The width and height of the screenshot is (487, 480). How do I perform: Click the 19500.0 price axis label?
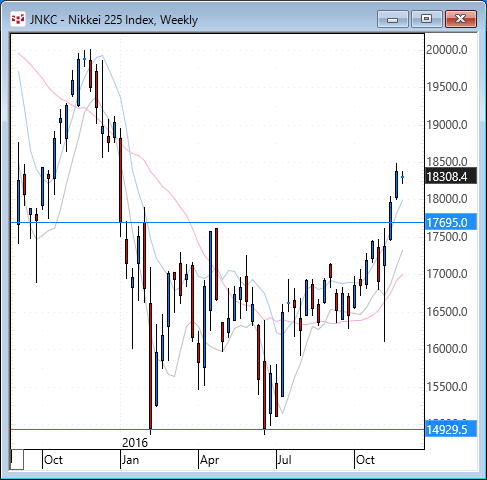(x=447, y=87)
